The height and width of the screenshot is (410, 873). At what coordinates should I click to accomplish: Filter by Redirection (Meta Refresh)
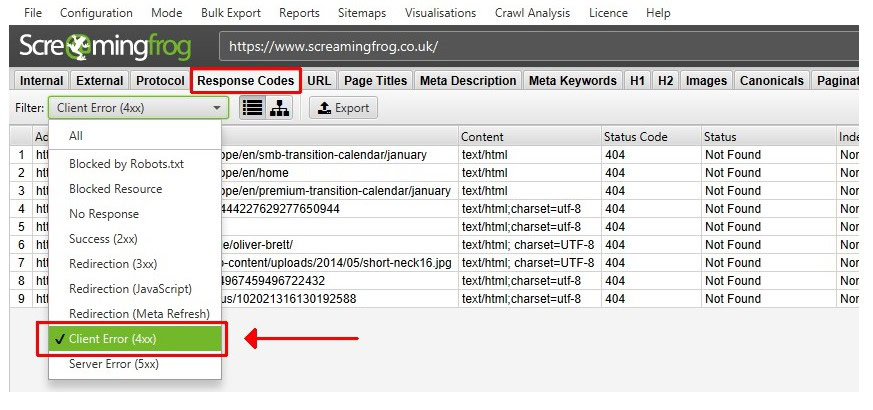coord(135,314)
